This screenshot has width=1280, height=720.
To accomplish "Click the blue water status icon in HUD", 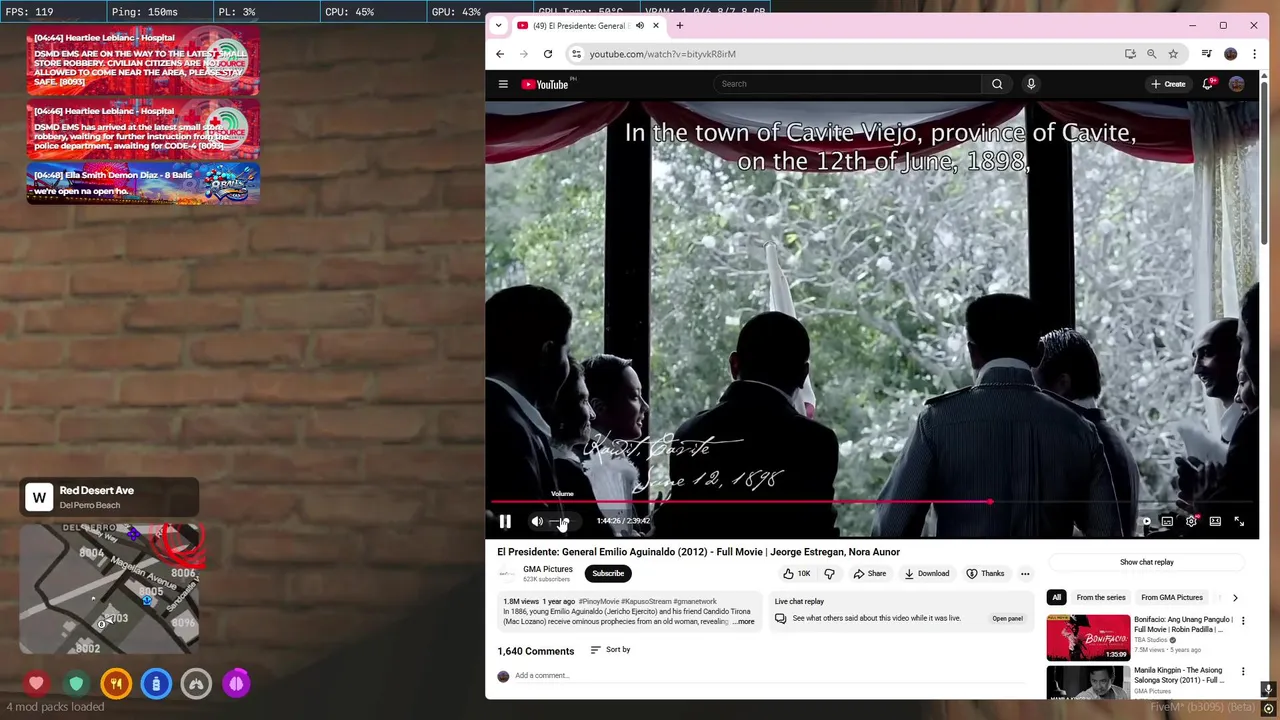I will [x=156, y=684].
